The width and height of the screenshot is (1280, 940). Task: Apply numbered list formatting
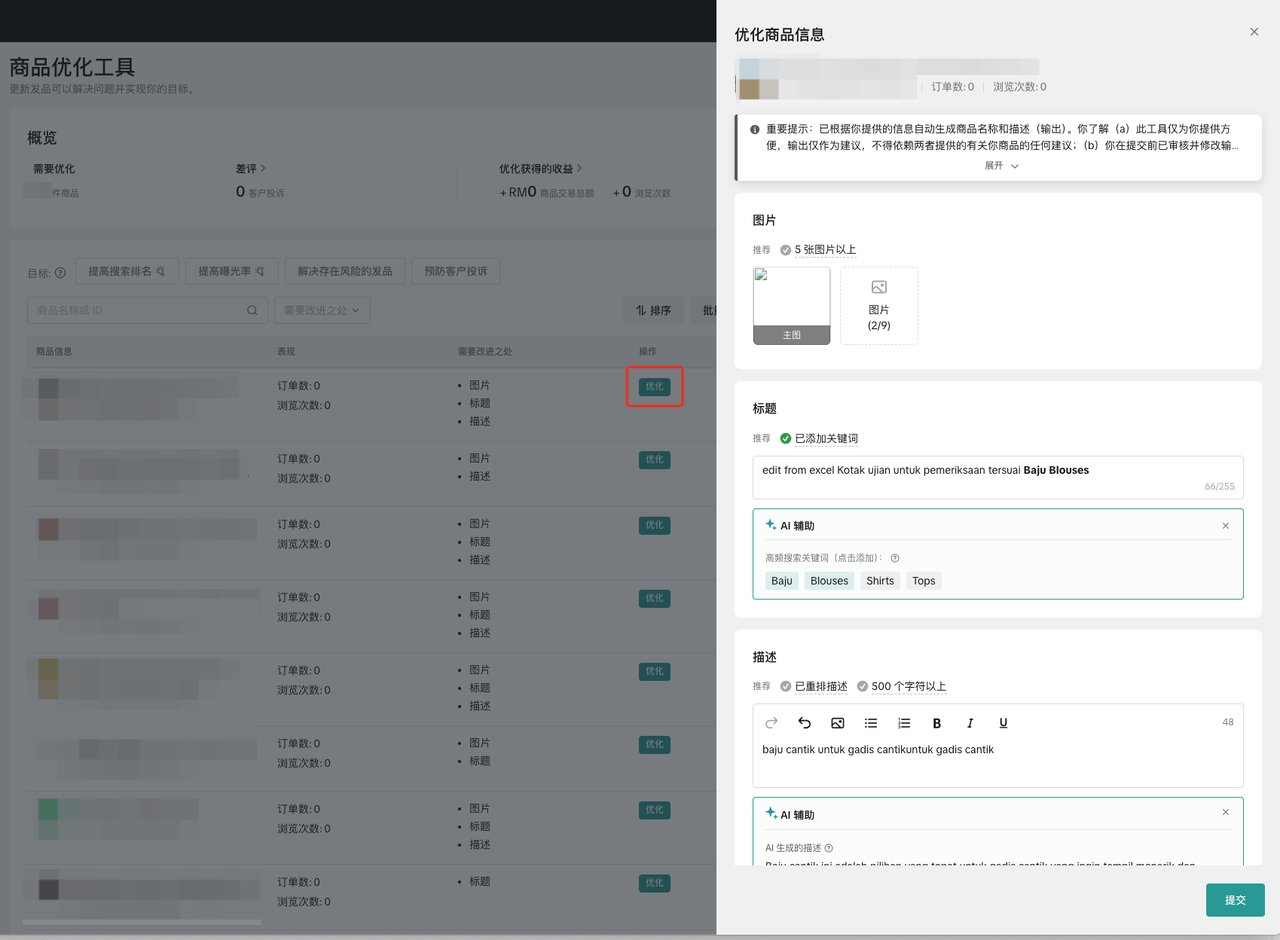point(904,723)
